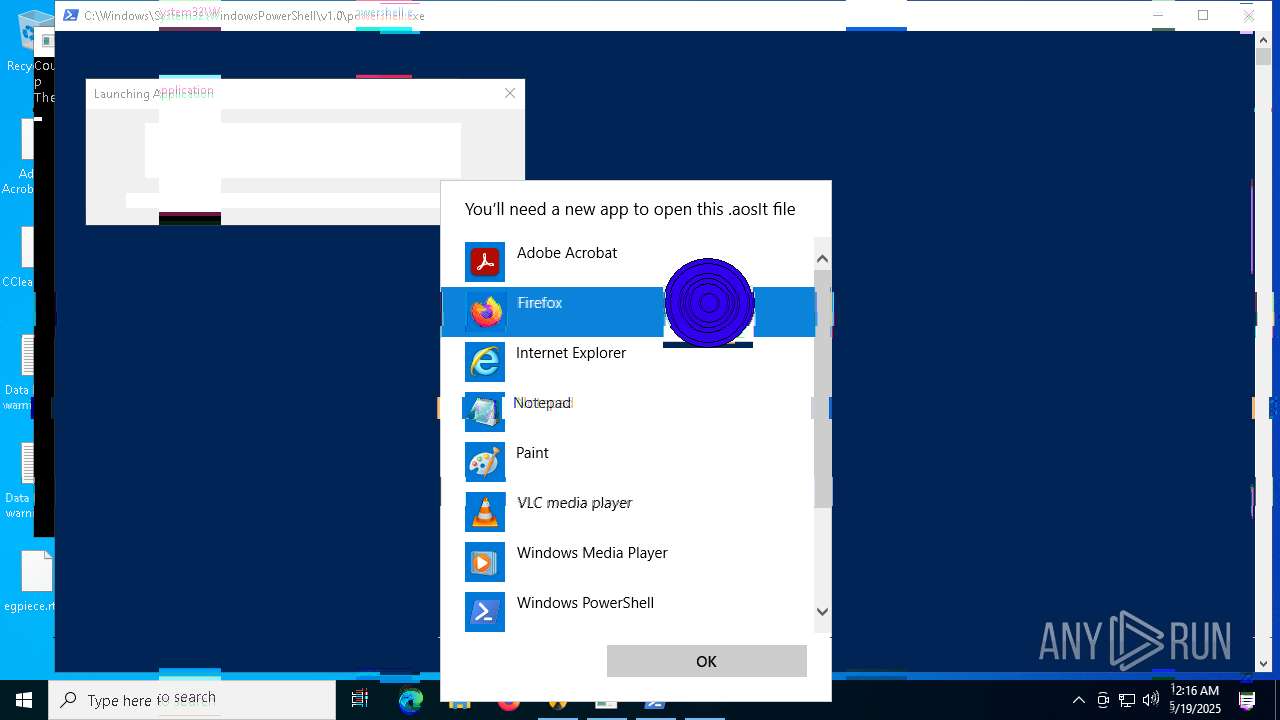Pick the Internet Explorer icon

[x=485, y=362]
